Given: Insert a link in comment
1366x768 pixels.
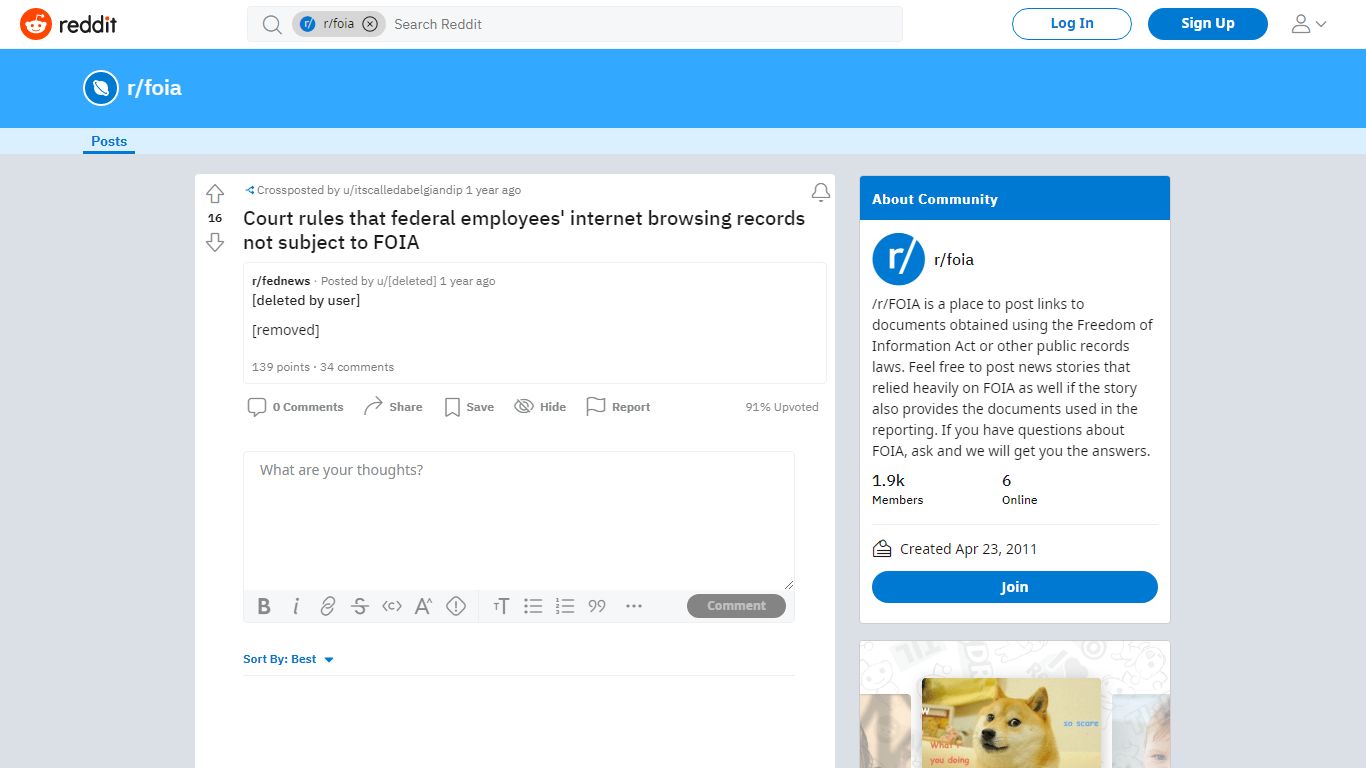Looking at the screenshot, I should (x=328, y=606).
